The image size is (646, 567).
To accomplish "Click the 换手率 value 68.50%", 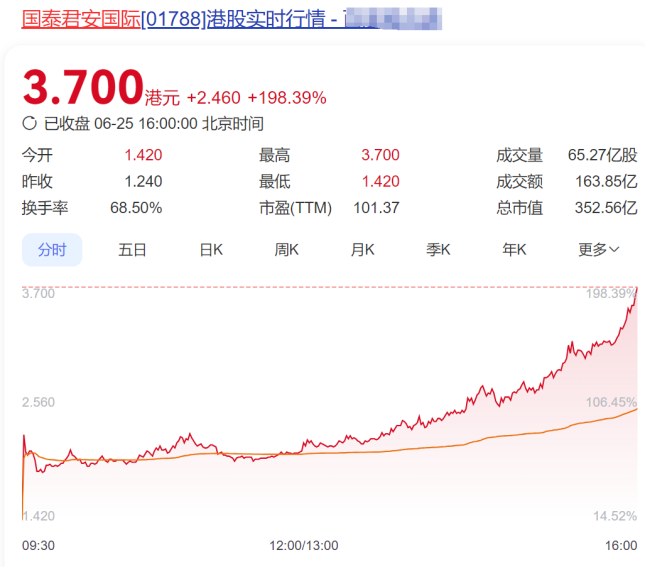I will click(136, 208).
